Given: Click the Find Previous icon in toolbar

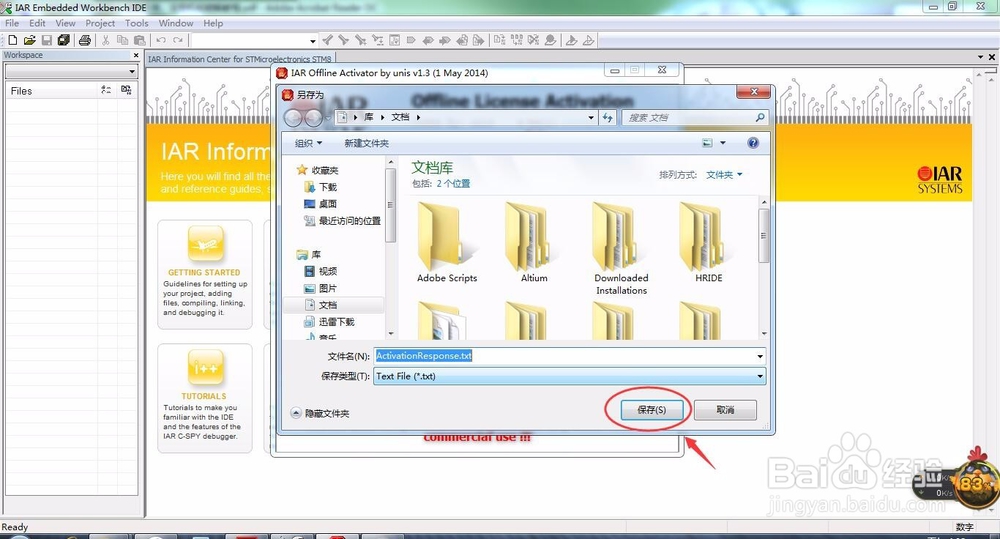Looking at the screenshot, I should [x=328, y=40].
